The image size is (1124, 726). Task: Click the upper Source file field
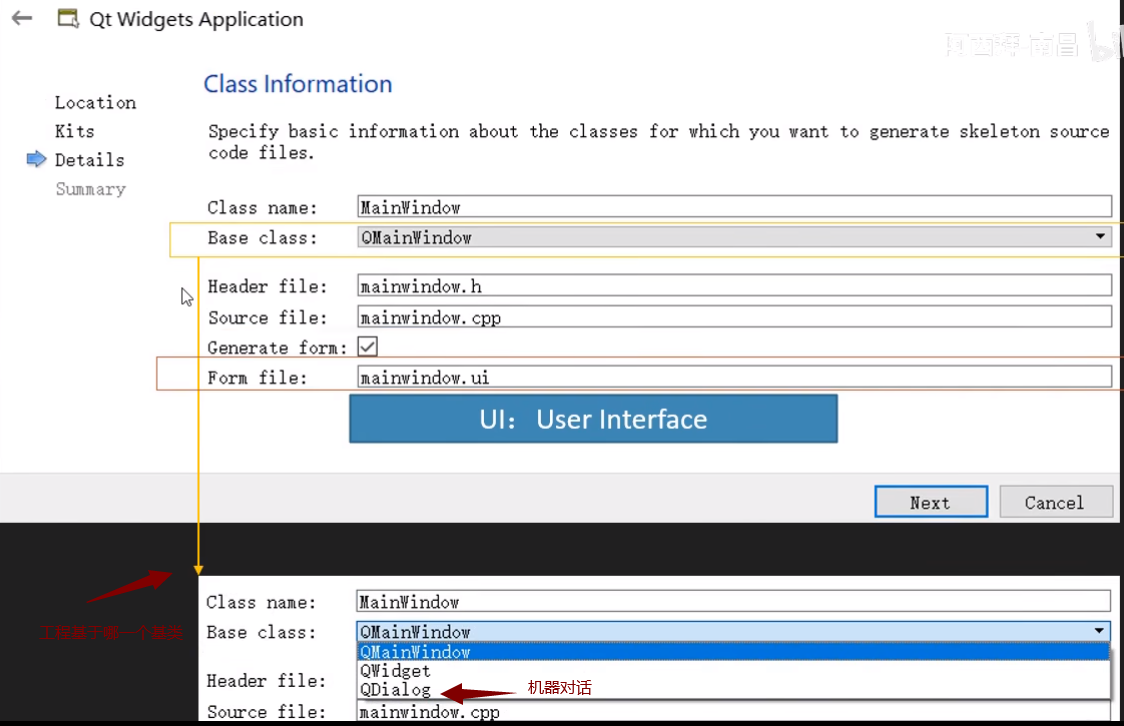pos(733,317)
